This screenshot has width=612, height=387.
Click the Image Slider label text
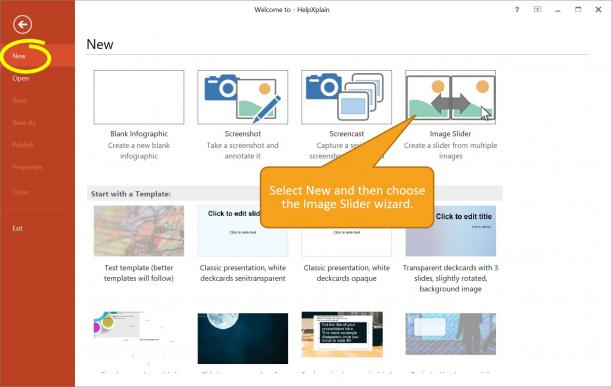pyautogui.click(x=450, y=134)
